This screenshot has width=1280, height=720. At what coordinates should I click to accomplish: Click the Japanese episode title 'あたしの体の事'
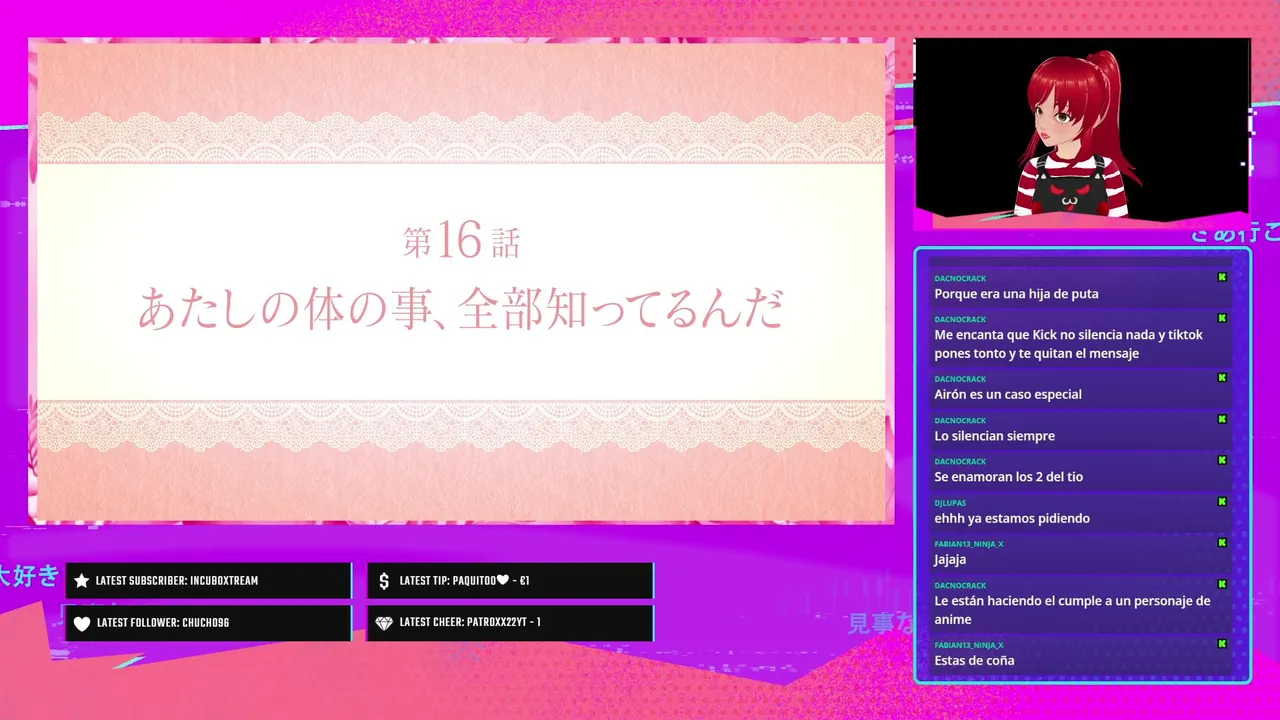(x=461, y=309)
